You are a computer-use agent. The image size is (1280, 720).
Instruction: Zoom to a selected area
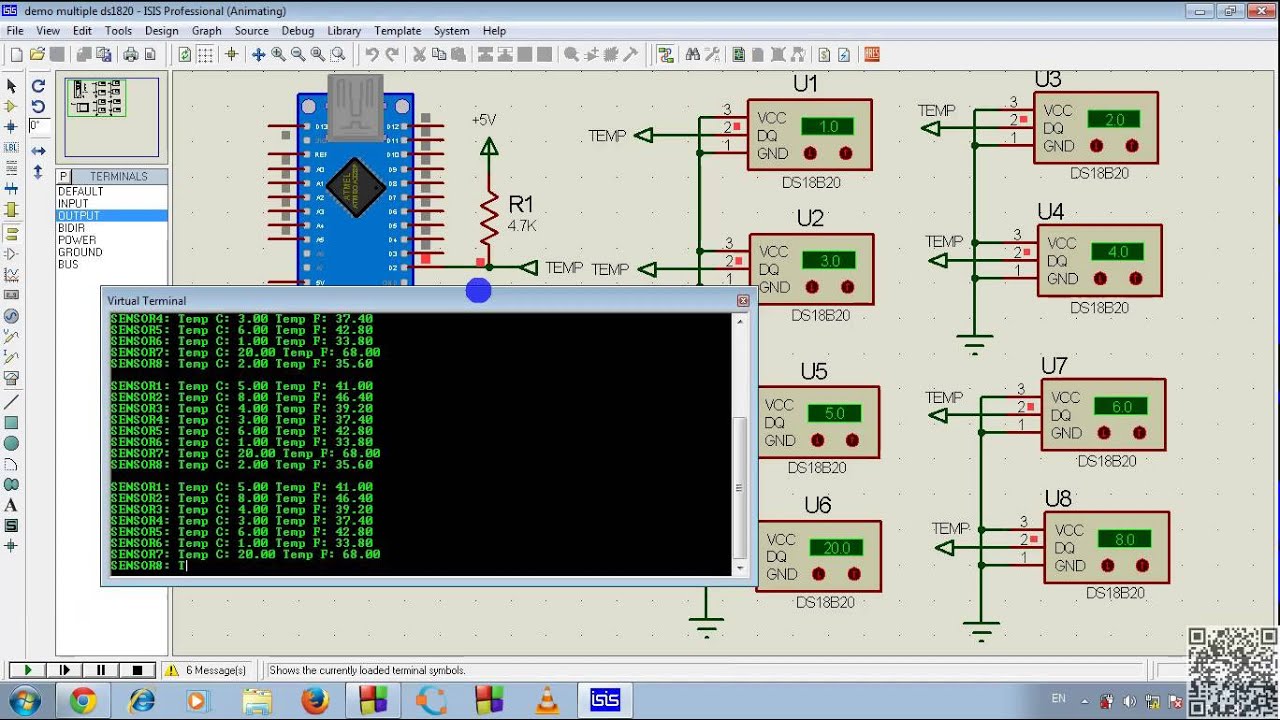coord(338,55)
